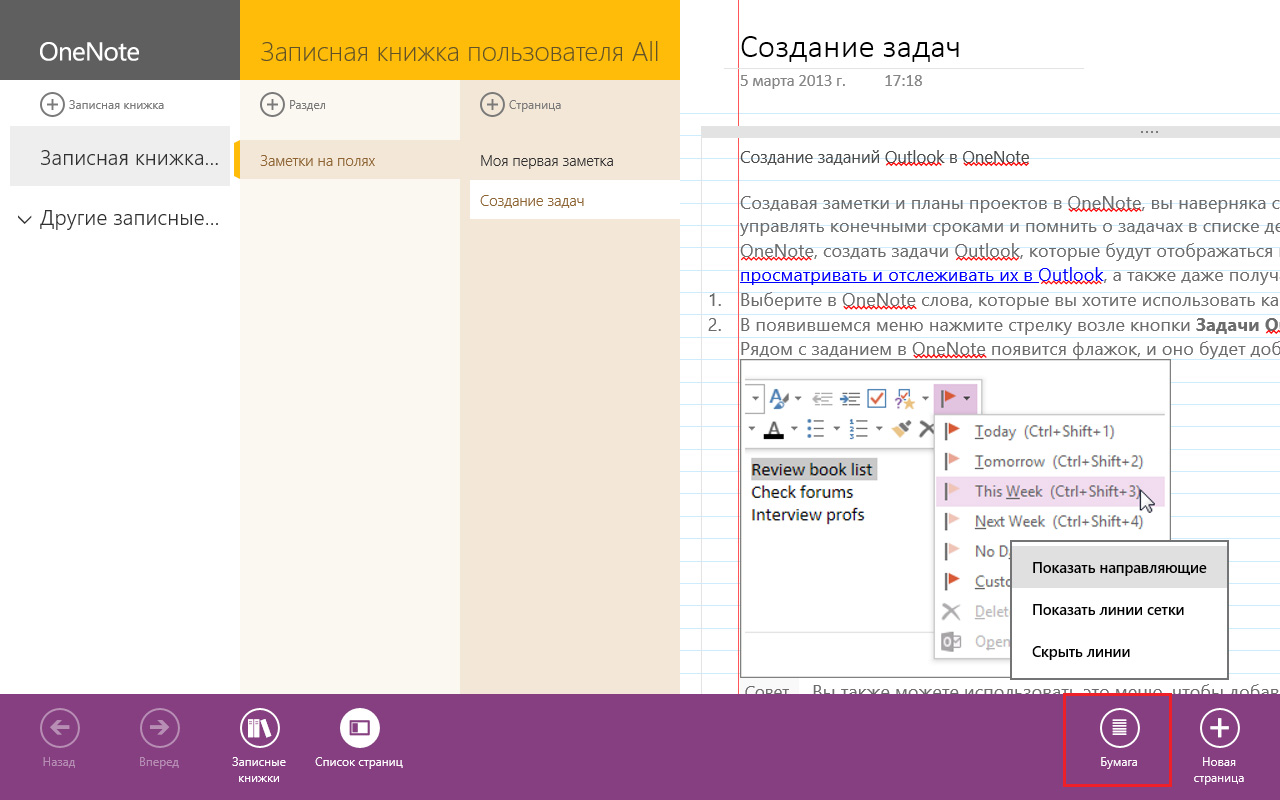Screen dimensions: 1280x800
Task: Click the Back (Назад) arrow icon
Action: tap(59, 728)
